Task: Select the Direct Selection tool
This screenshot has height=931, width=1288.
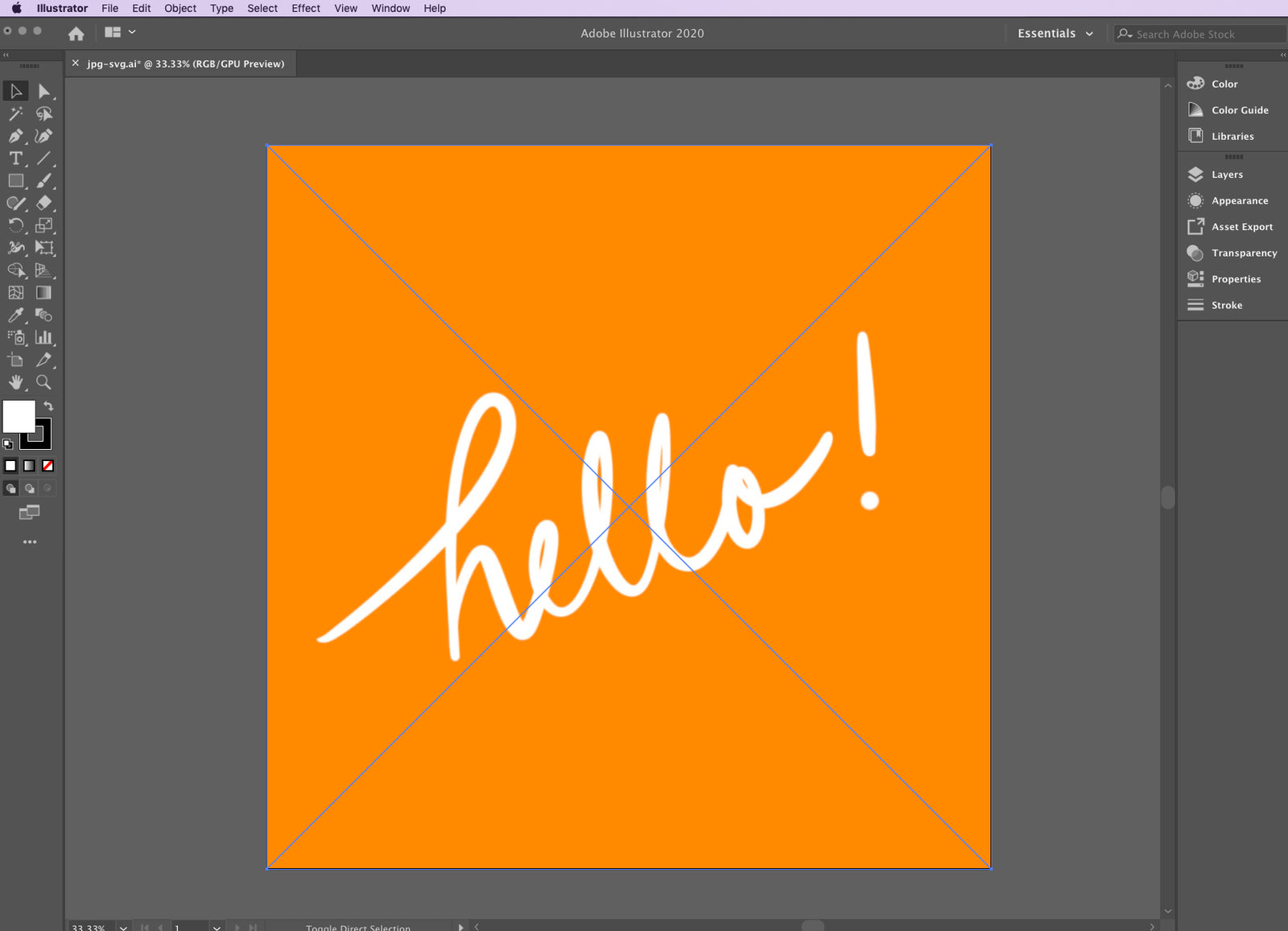Action: click(43, 91)
